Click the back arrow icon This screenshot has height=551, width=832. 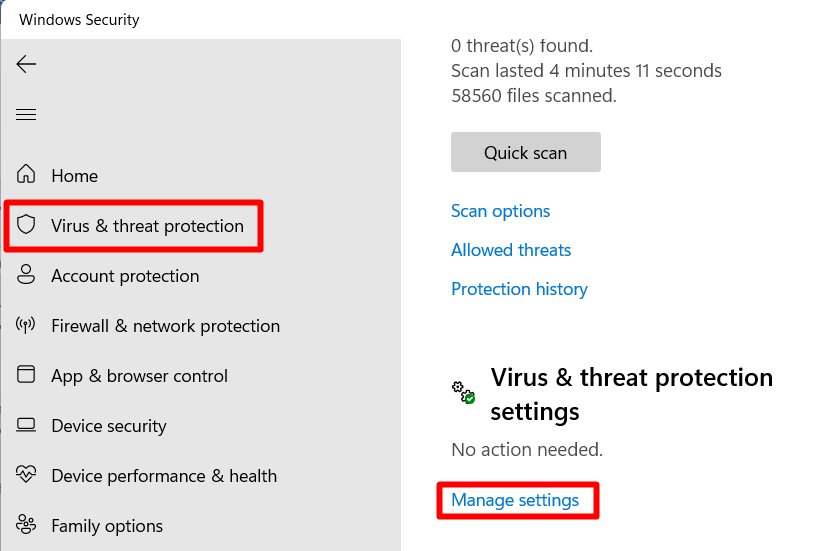[x=26, y=64]
